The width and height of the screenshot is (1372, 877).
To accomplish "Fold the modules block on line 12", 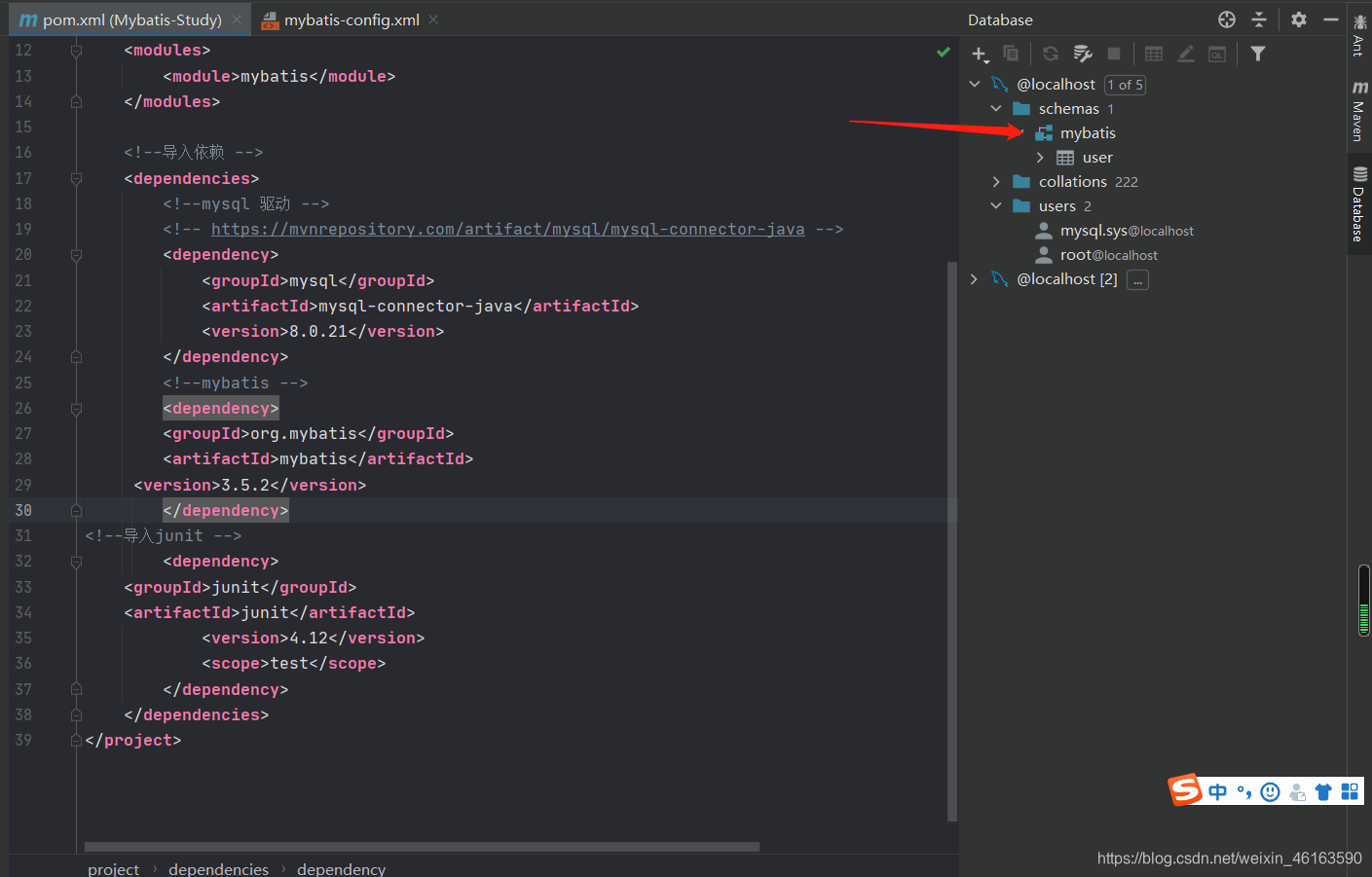I will 76,51.
